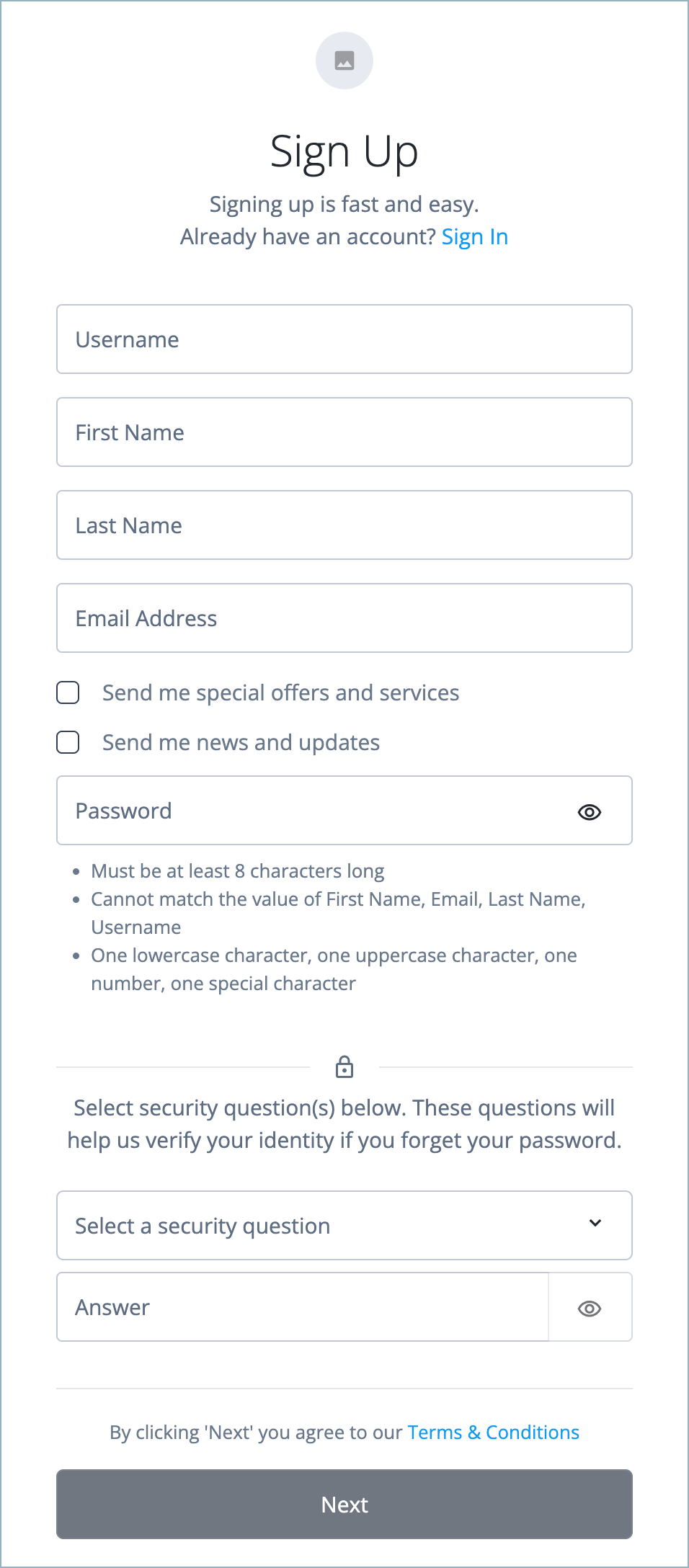This screenshot has width=689, height=1568.
Task: Click the lock icon above security section
Action: click(x=344, y=1067)
